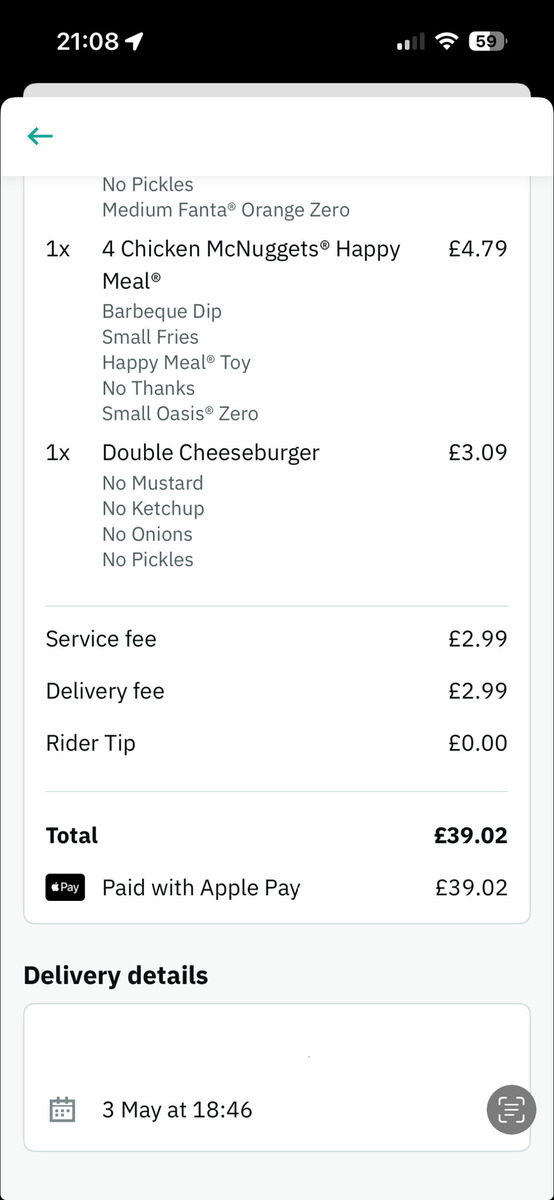Tap the battery indicator showing 59

coord(487,41)
